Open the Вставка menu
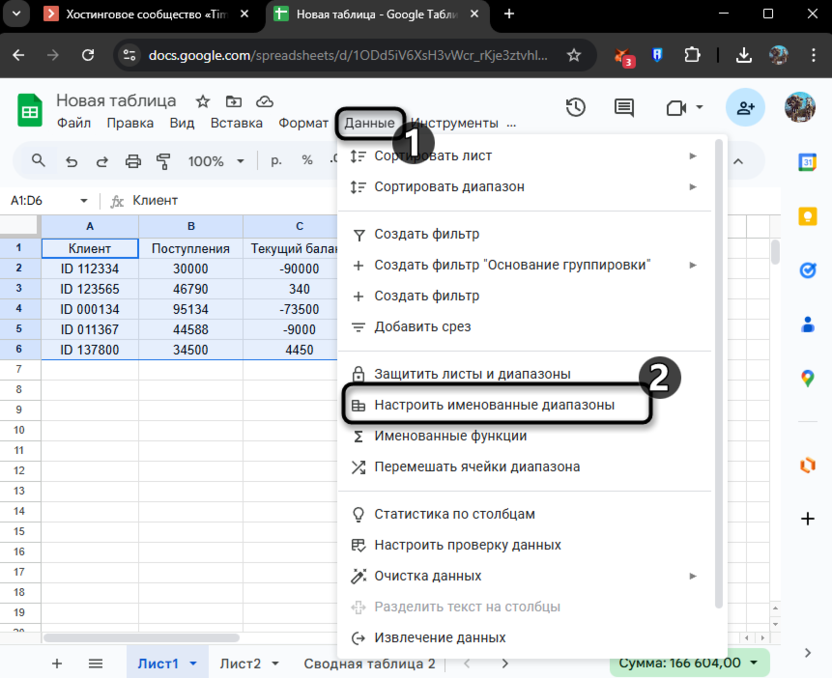This screenshot has width=832, height=678. 237,123
